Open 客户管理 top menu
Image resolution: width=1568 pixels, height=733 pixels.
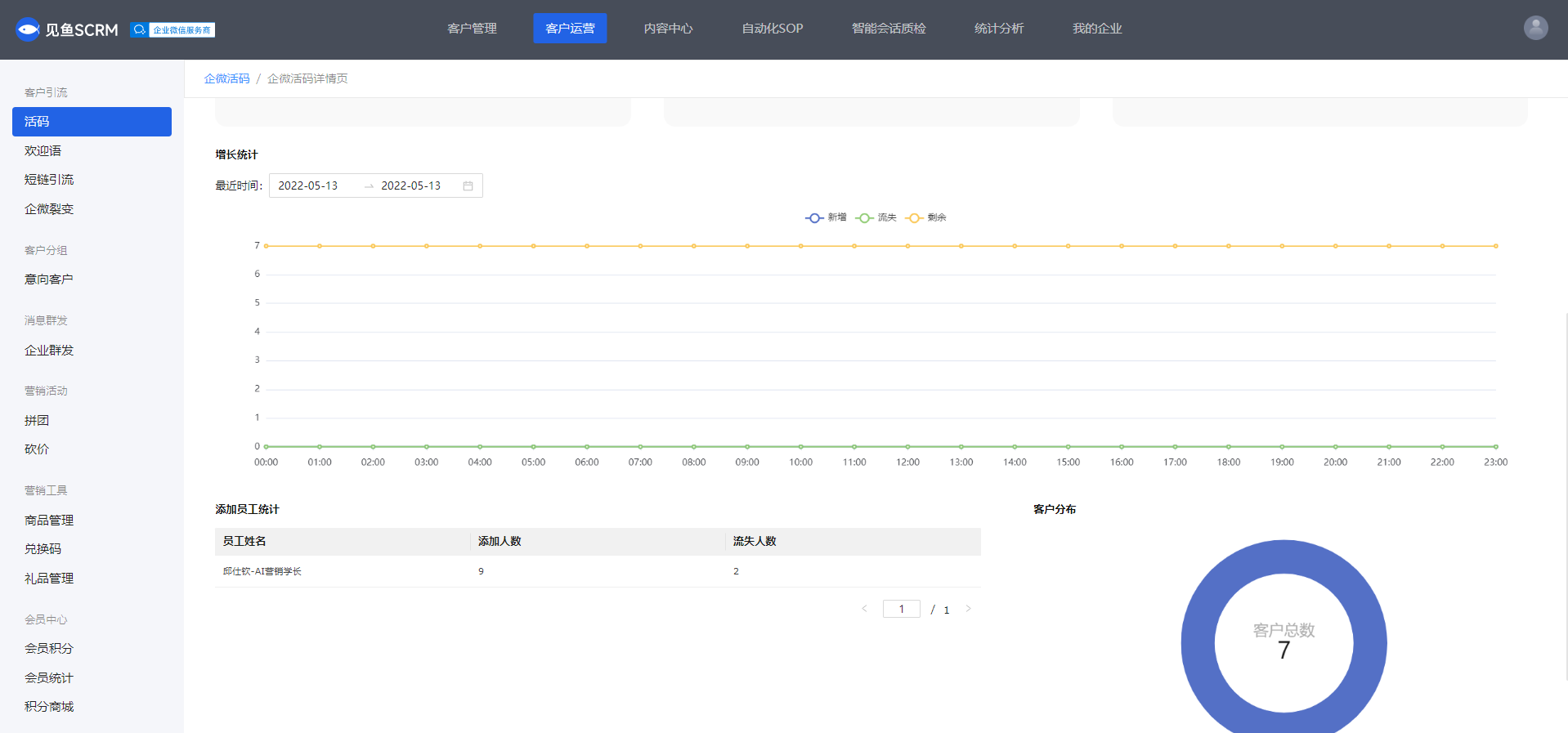472,29
